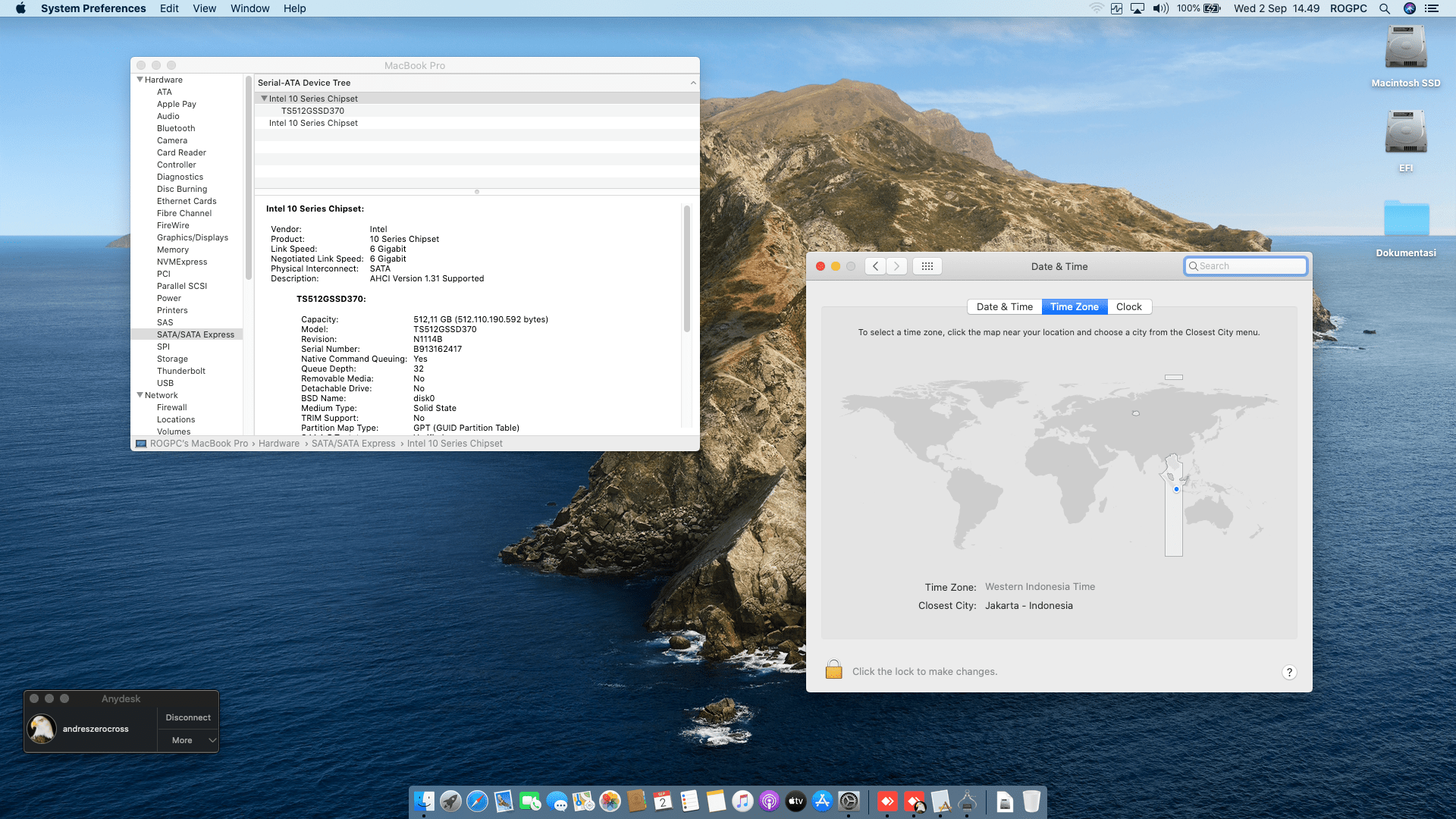This screenshot has height=819, width=1456.
Task: Open Apple TV app in dock
Action: click(x=795, y=801)
